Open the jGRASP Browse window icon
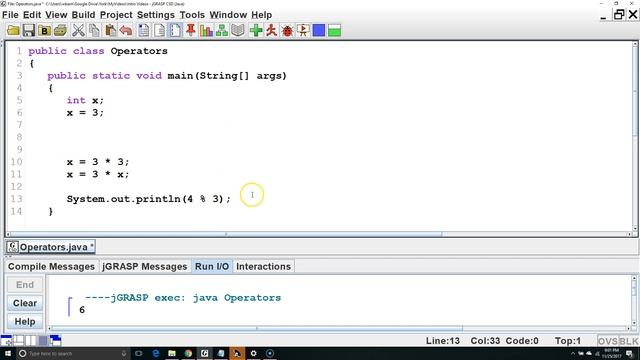This screenshot has height=360, width=640. pyautogui.click(x=44, y=31)
